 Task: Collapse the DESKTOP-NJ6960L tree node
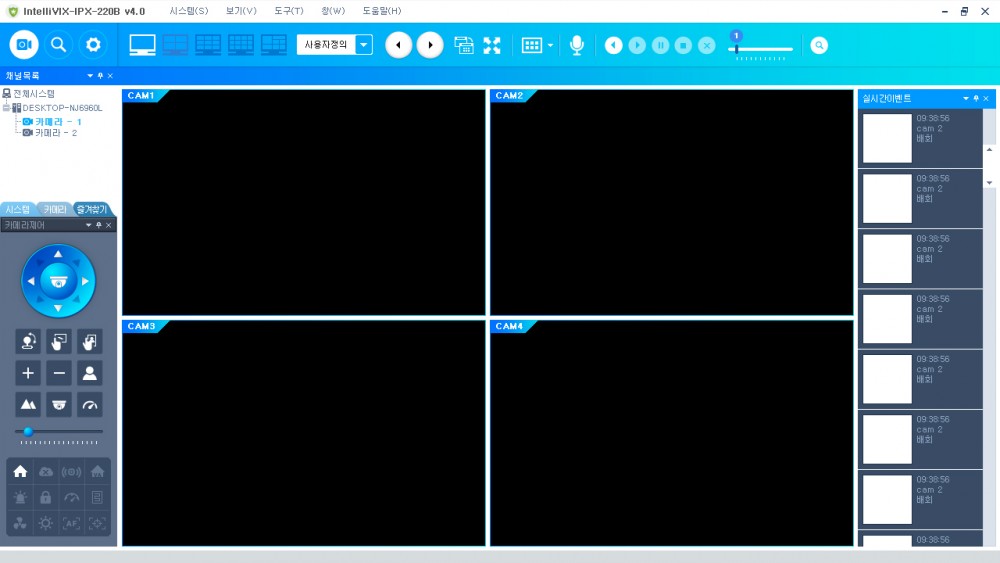(x=6, y=107)
